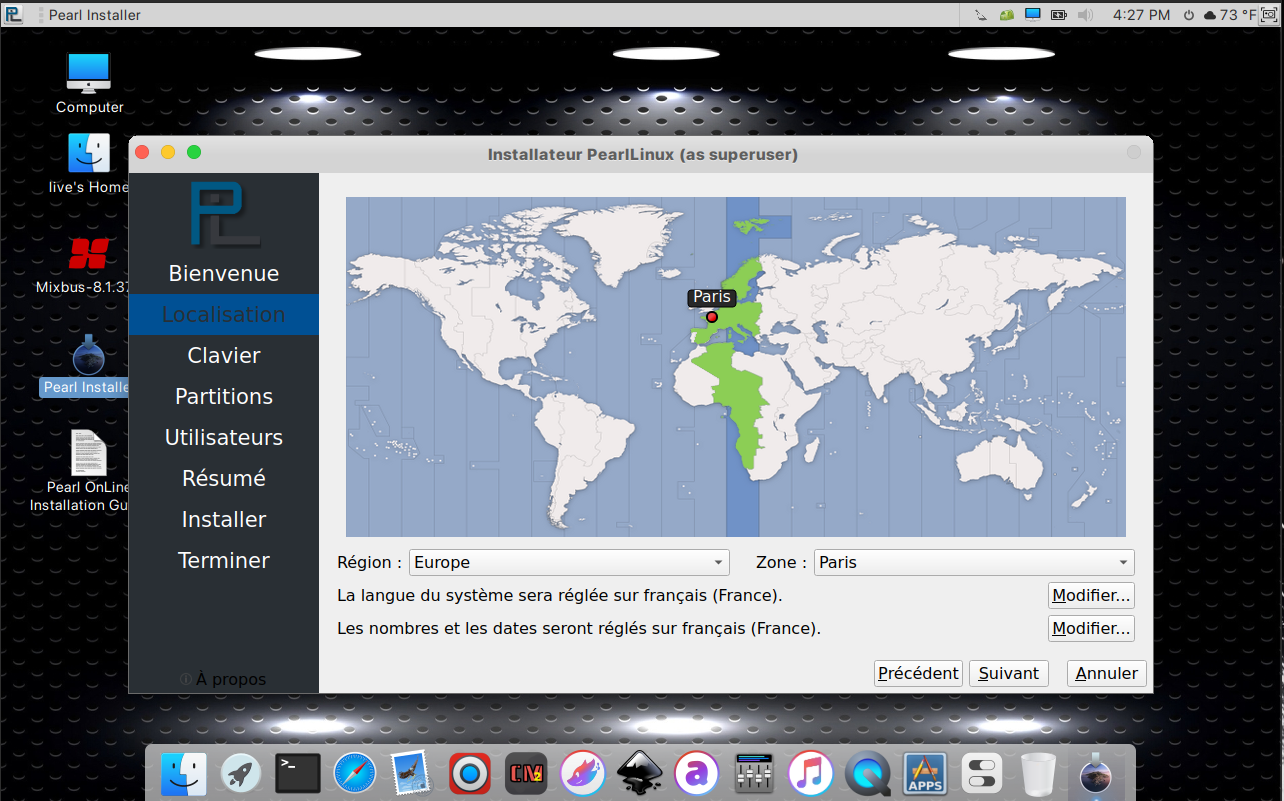1284x801 pixels.
Task: Open the music player dock icon
Action: [x=810, y=773]
